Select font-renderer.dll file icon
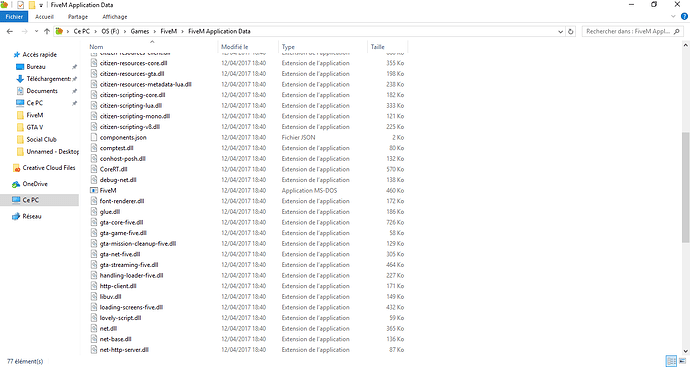Image resolution: width=690 pixels, height=367 pixels. tap(93, 201)
